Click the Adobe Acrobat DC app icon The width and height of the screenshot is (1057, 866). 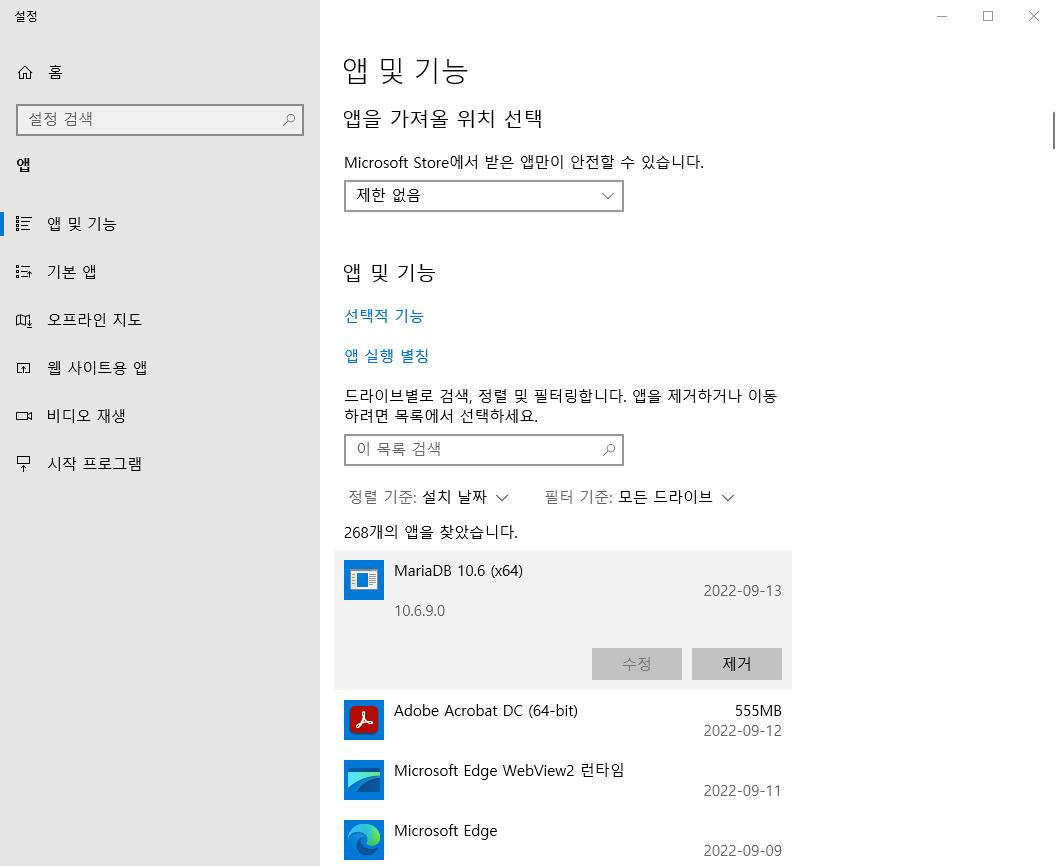[x=364, y=720]
